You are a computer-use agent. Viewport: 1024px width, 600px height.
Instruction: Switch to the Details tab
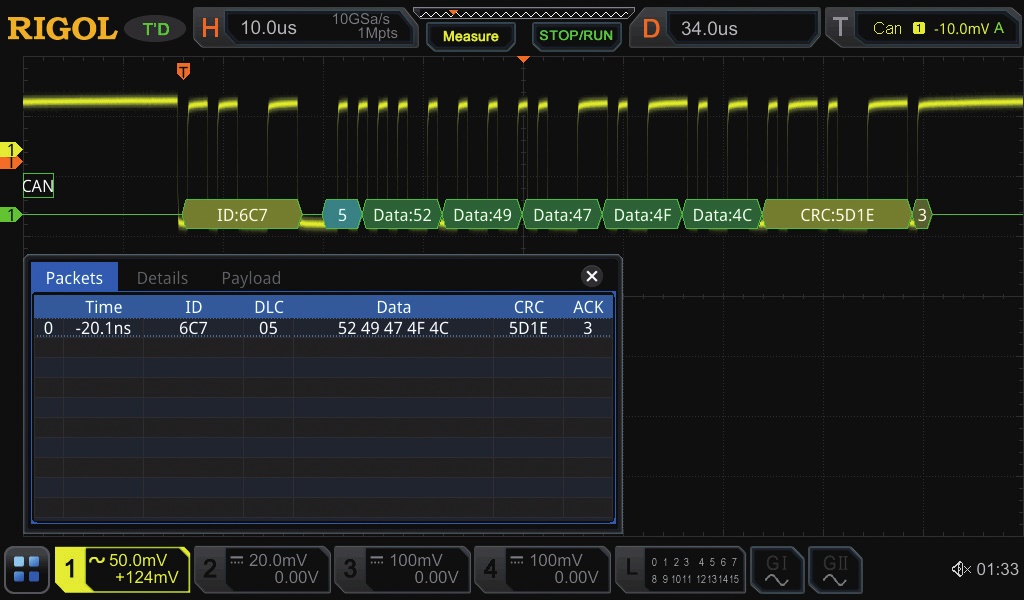162,278
